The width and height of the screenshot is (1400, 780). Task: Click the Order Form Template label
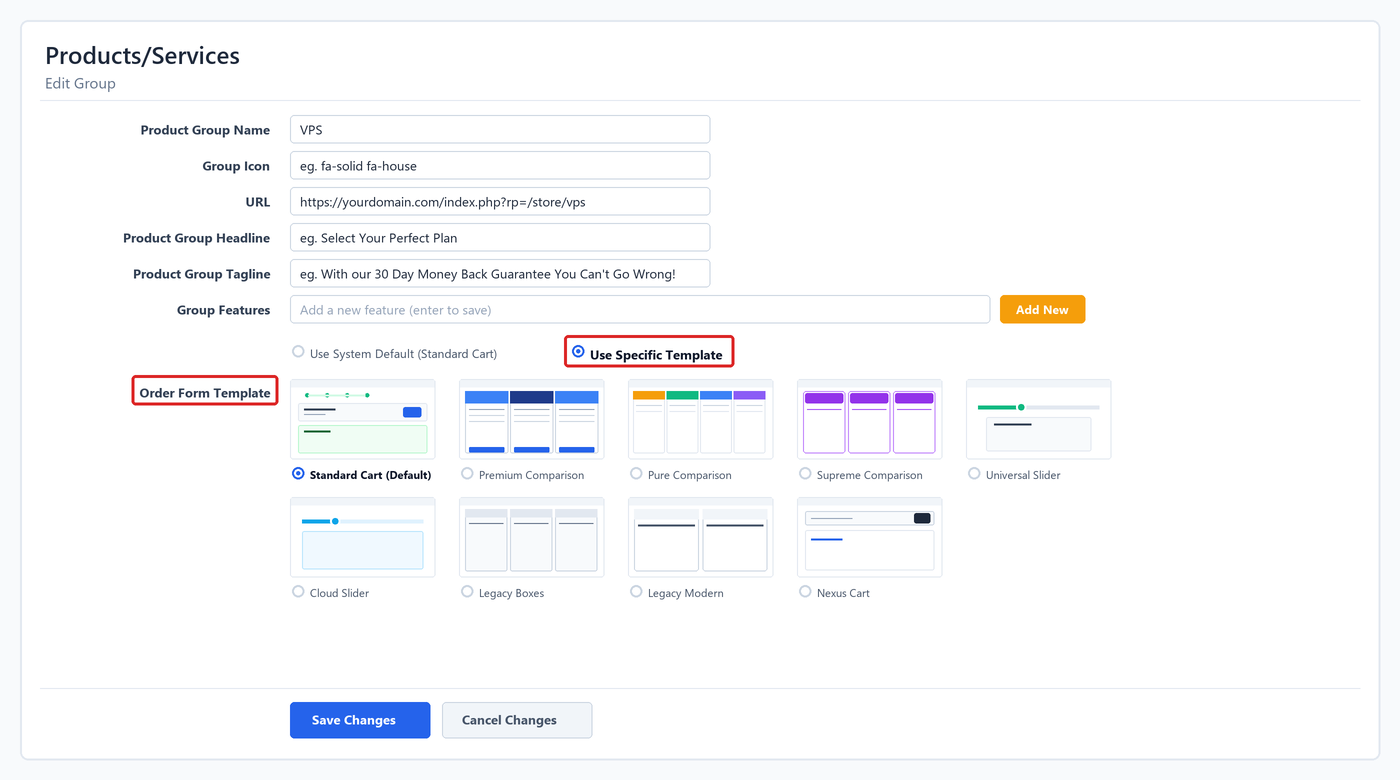205,393
